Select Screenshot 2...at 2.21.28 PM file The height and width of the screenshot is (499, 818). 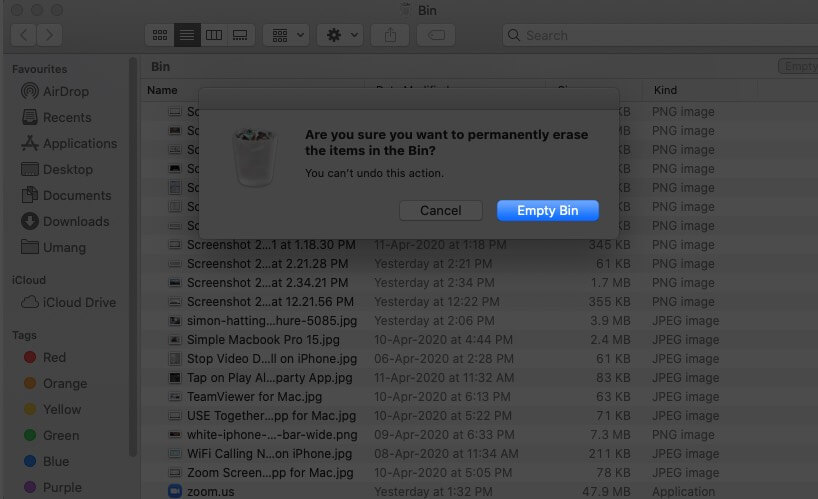(267, 264)
